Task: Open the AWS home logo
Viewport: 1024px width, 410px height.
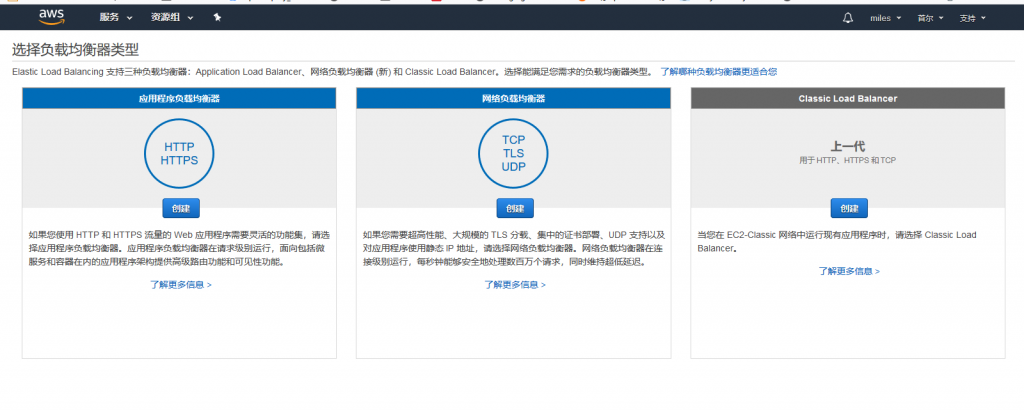Action: click(51, 17)
